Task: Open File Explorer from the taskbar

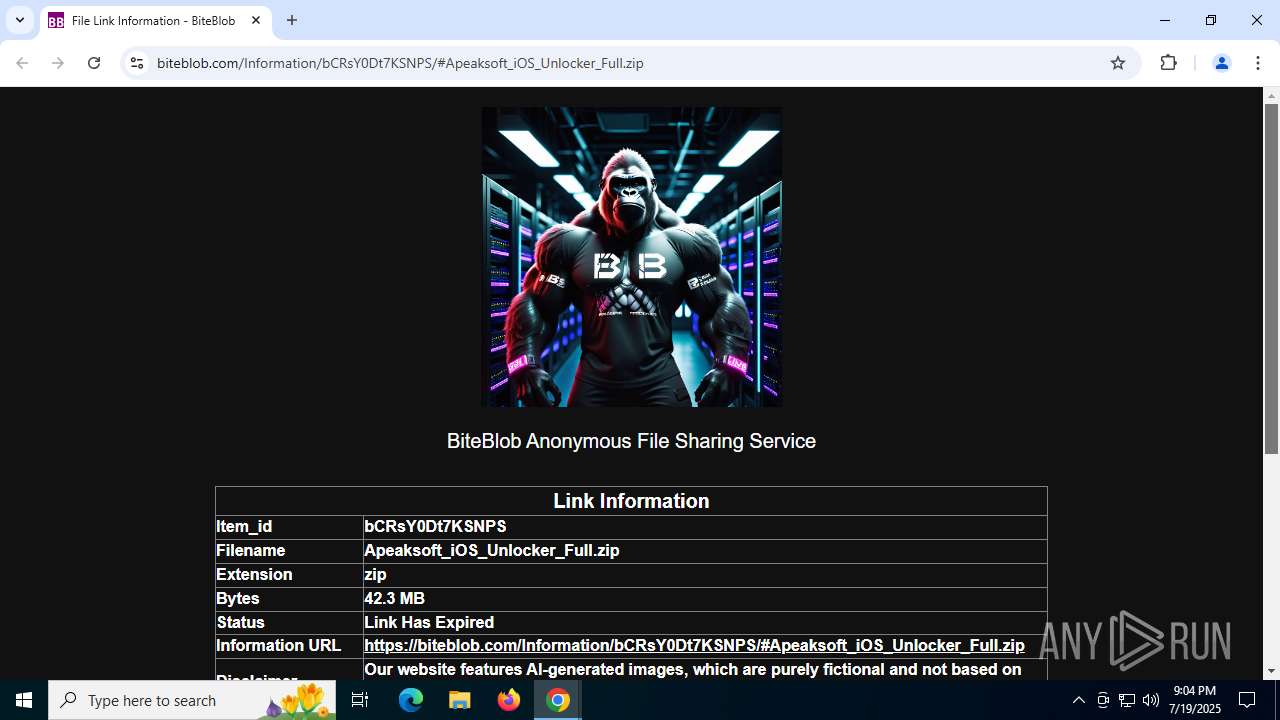Action: click(x=460, y=700)
